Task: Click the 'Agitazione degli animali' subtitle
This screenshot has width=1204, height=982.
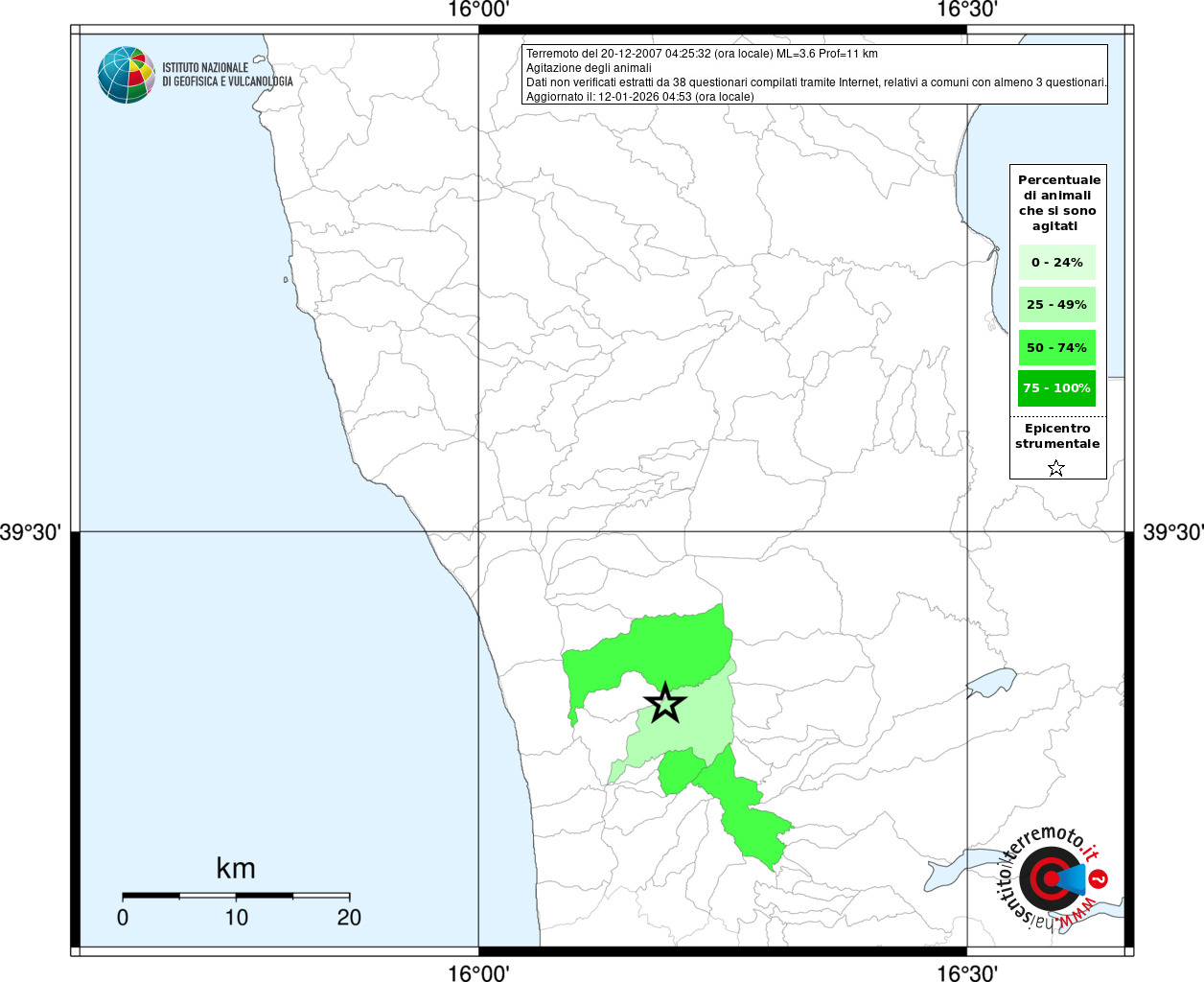Action: (589, 68)
